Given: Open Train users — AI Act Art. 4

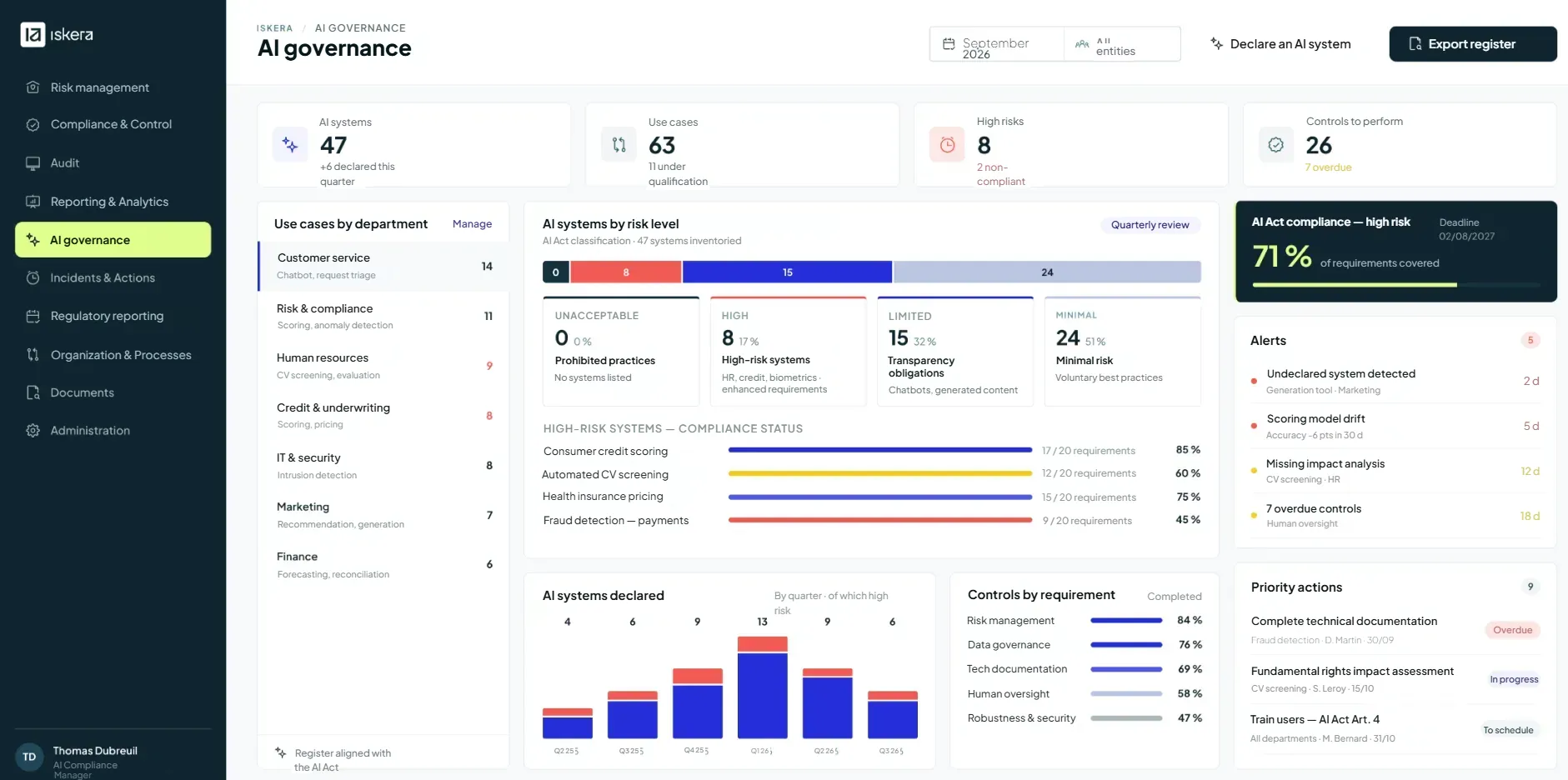Looking at the screenshot, I should 1395,728.
